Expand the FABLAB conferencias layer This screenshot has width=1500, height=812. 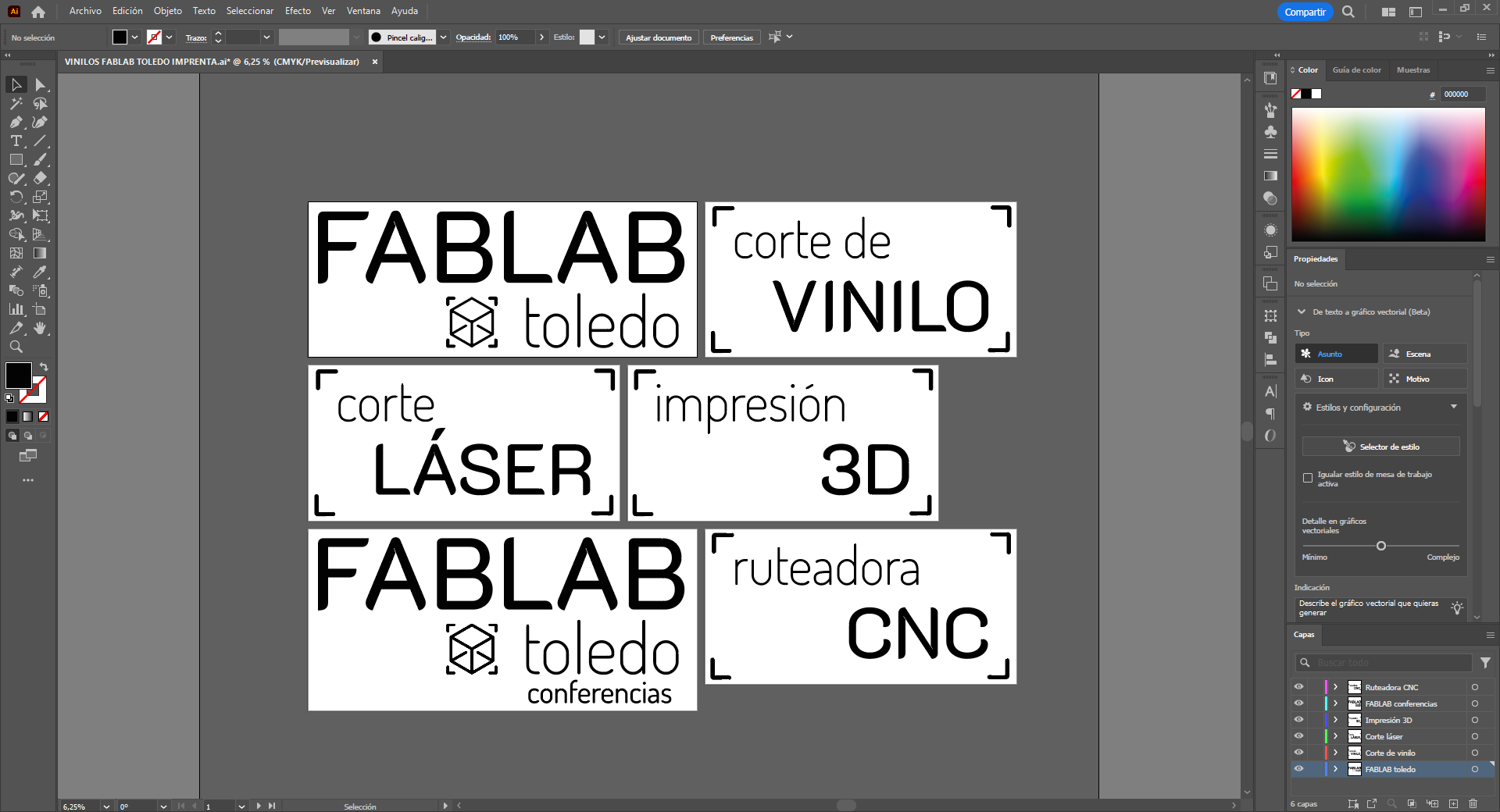[1336, 703]
